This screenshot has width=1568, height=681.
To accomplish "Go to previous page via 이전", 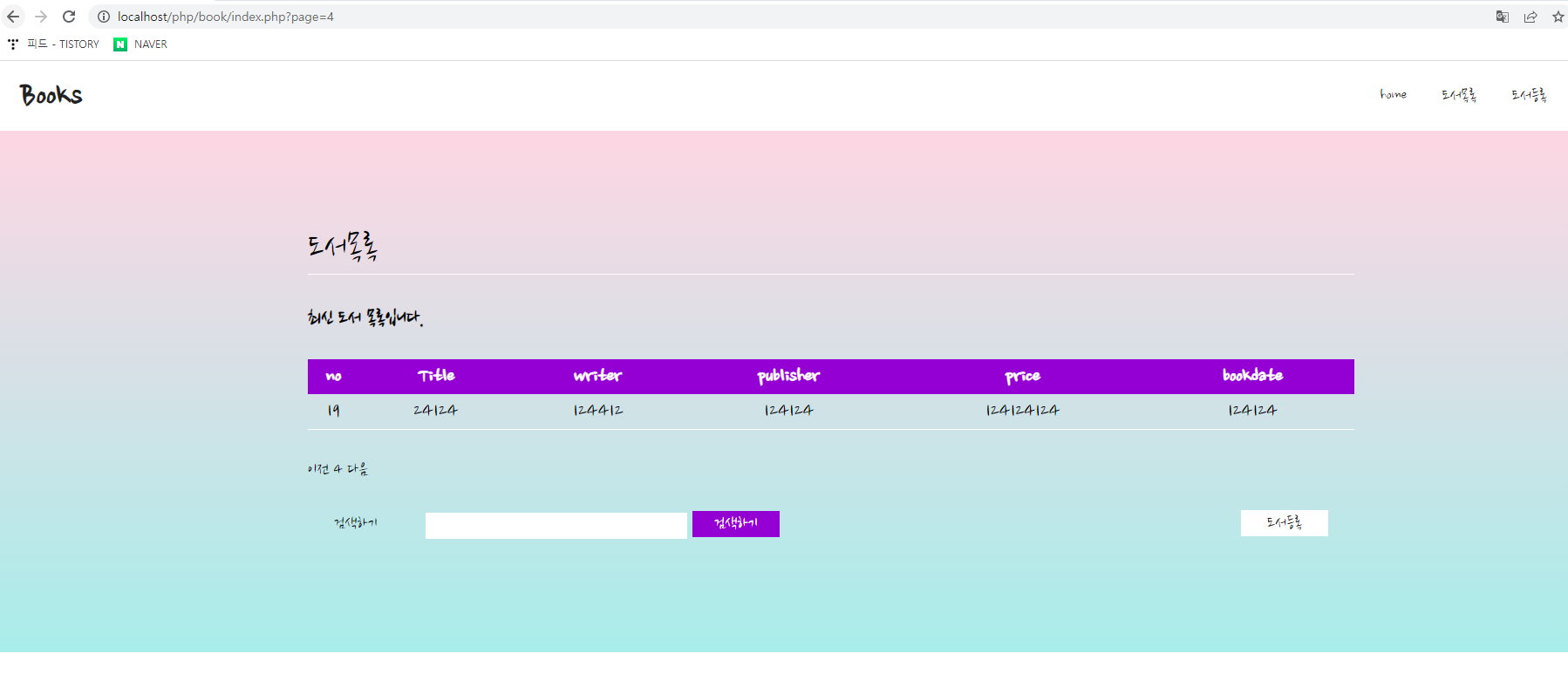I will click(317, 469).
